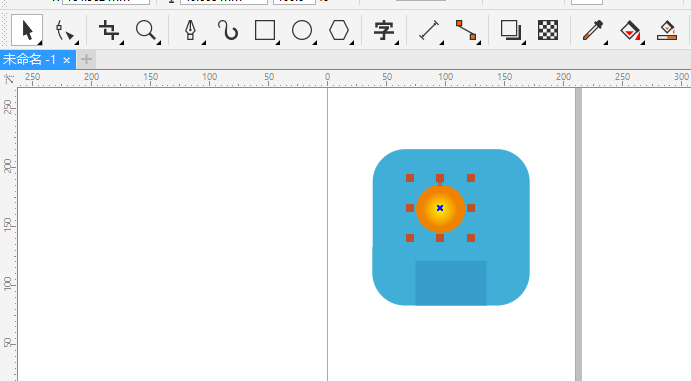Viewport: 691px width, 381px height.
Task: Expand the Crop tool flyout arrow
Action: coord(122,43)
